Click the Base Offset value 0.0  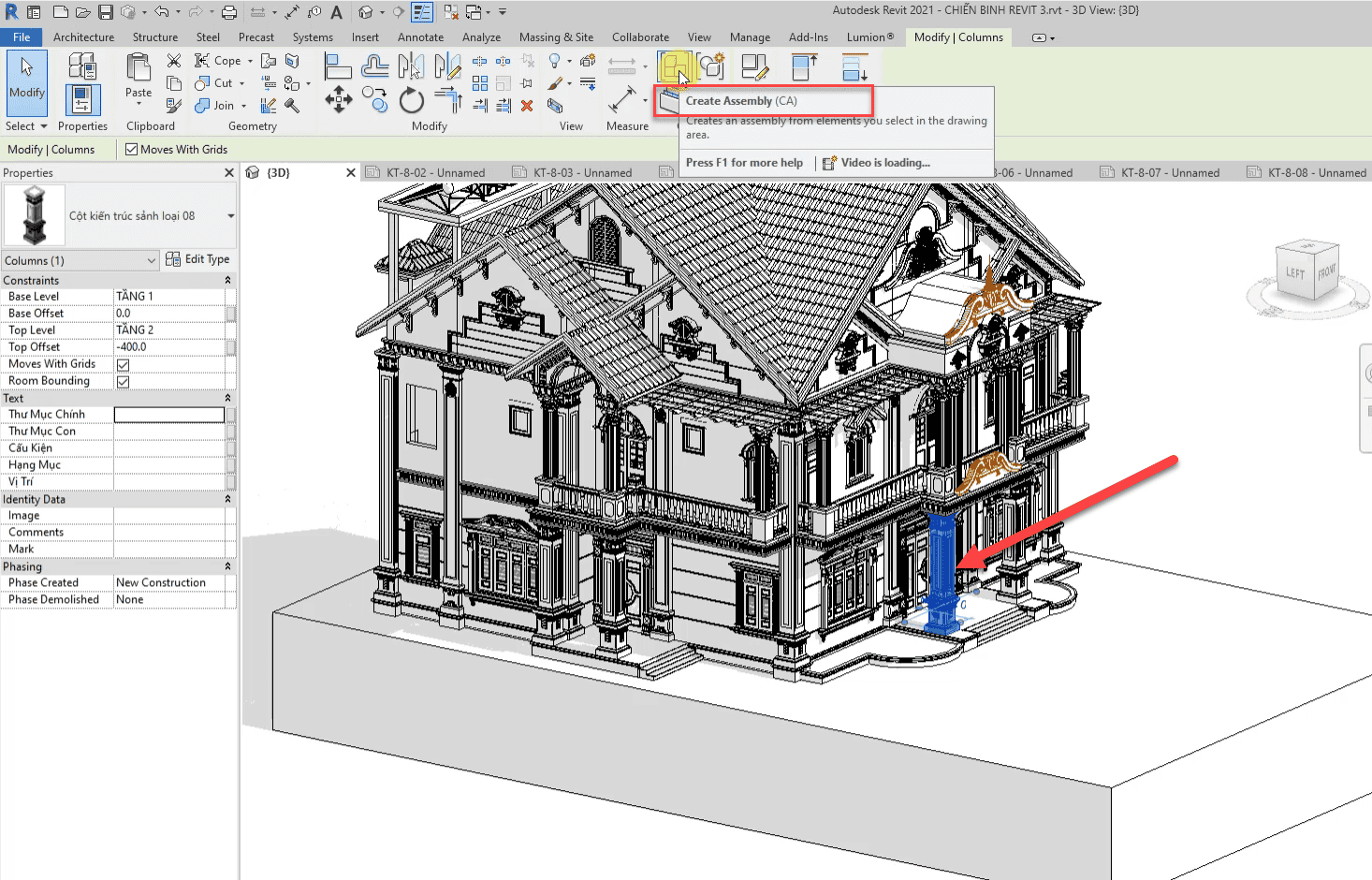click(x=169, y=314)
